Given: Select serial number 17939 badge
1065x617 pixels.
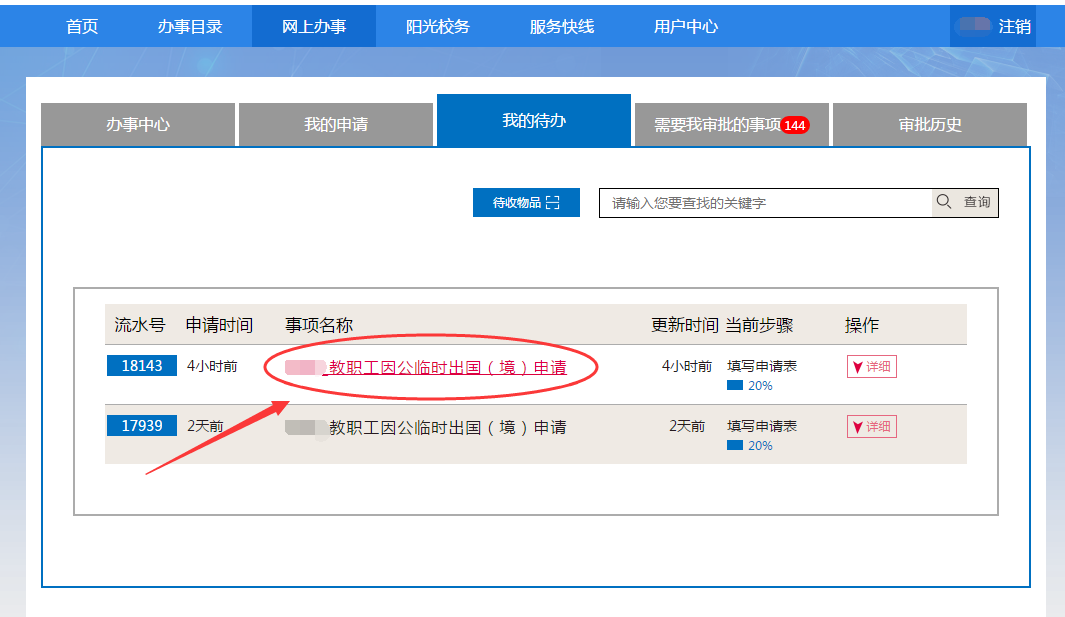Looking at the screenshot, I should point(142,426).
